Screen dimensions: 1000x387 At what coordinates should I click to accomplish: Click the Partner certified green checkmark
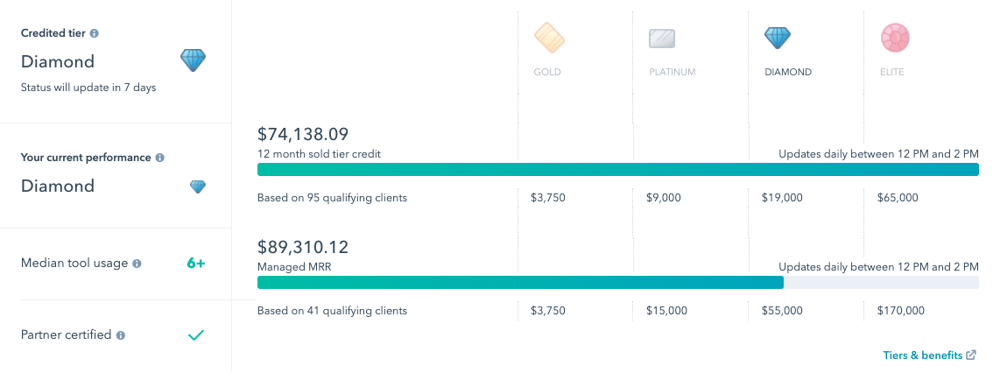(196, 335)
